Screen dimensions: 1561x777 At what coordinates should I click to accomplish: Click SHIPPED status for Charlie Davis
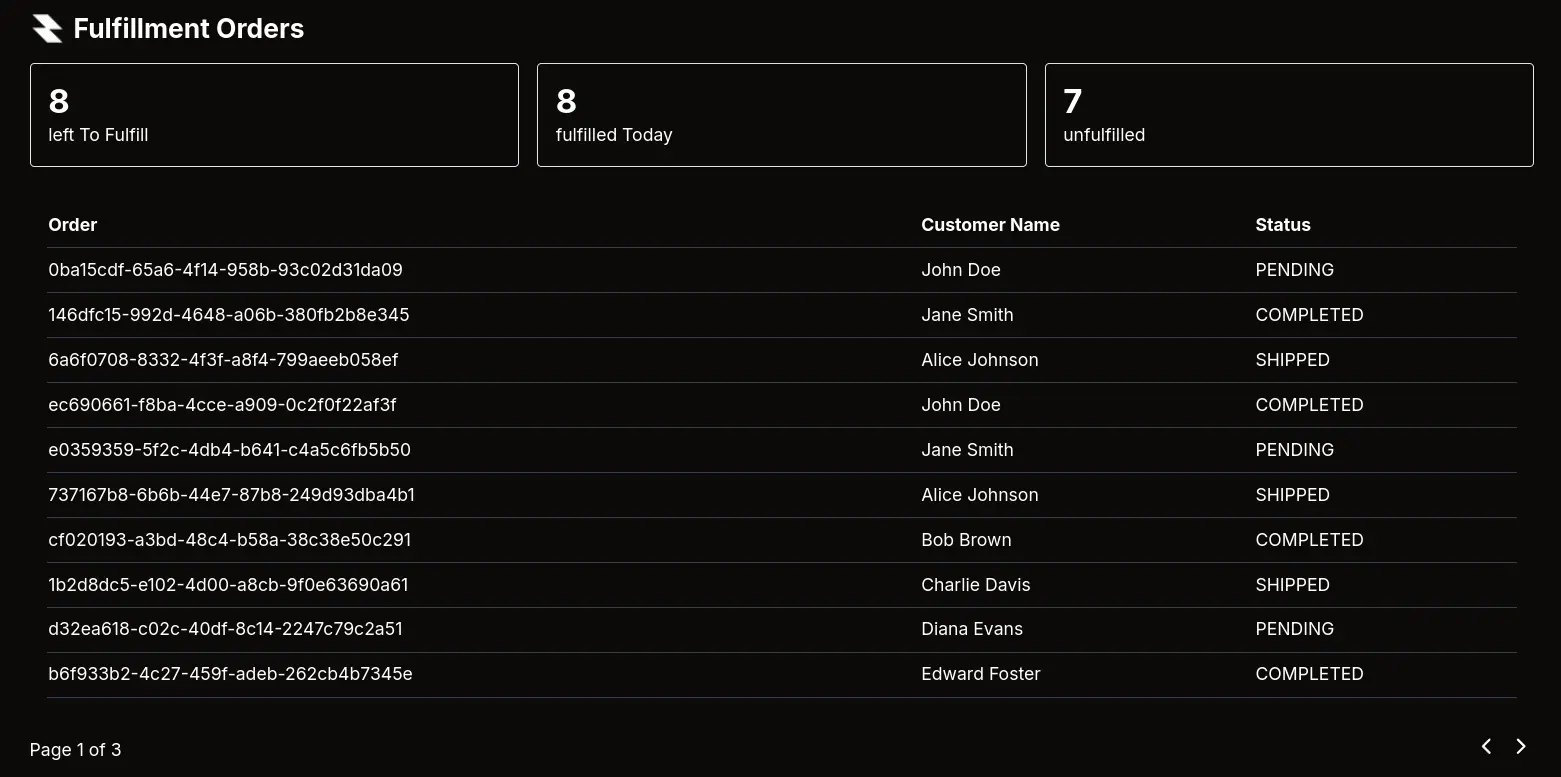pos(1292,585)
